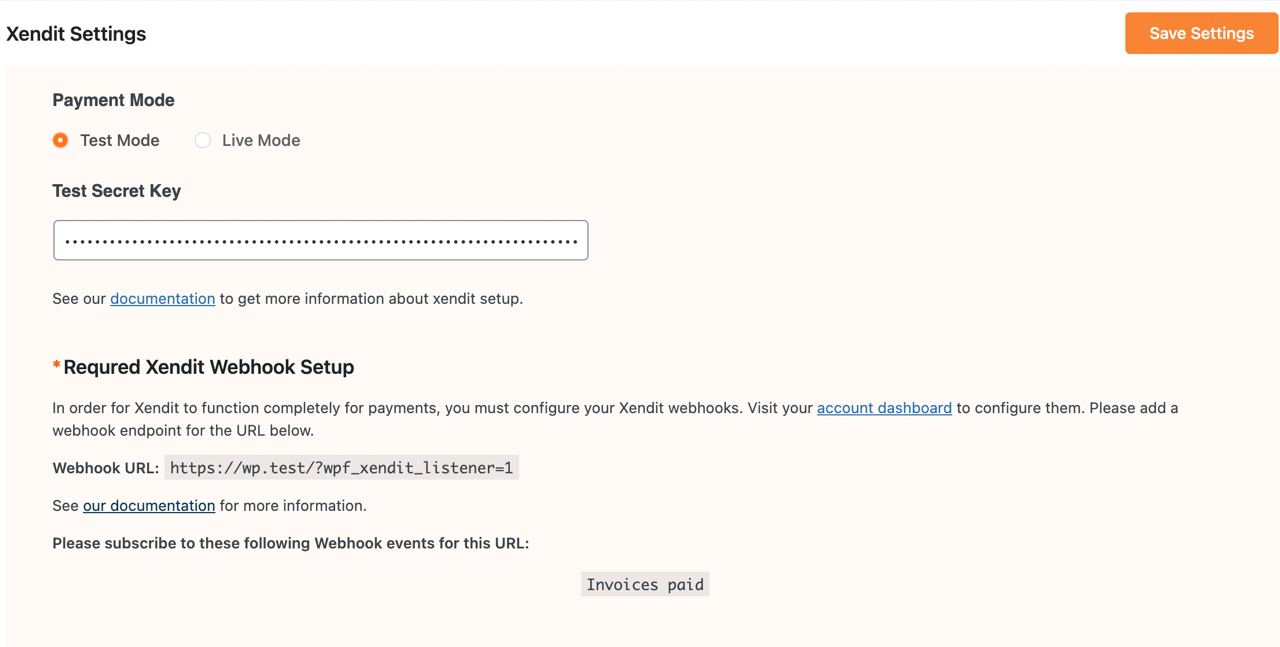Click the Payment Mode section label
This screenshot has height=647, width=1280.
tap(113, 100)
